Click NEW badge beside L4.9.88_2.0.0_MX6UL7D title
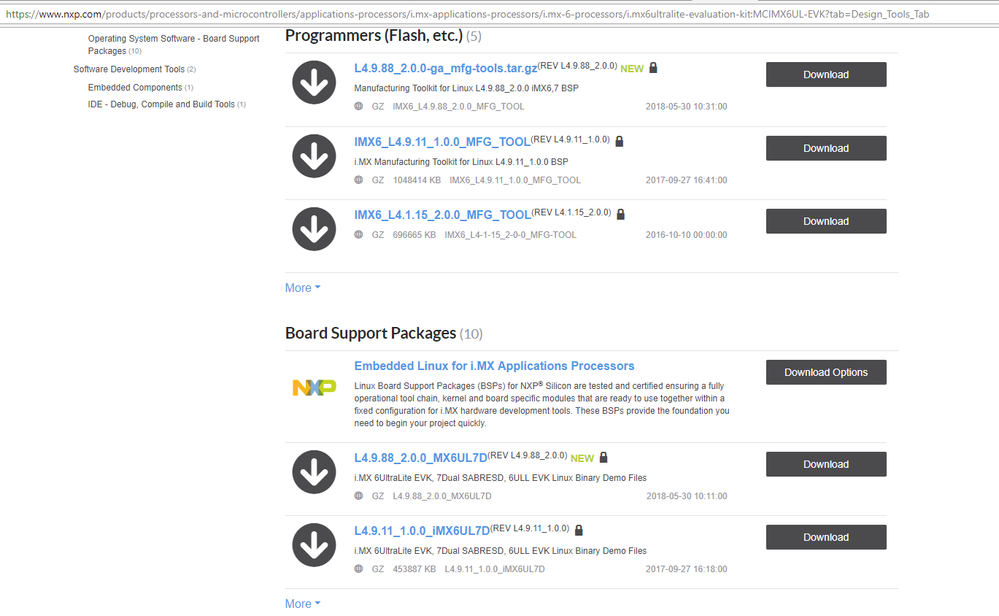 tap(582, 458)
